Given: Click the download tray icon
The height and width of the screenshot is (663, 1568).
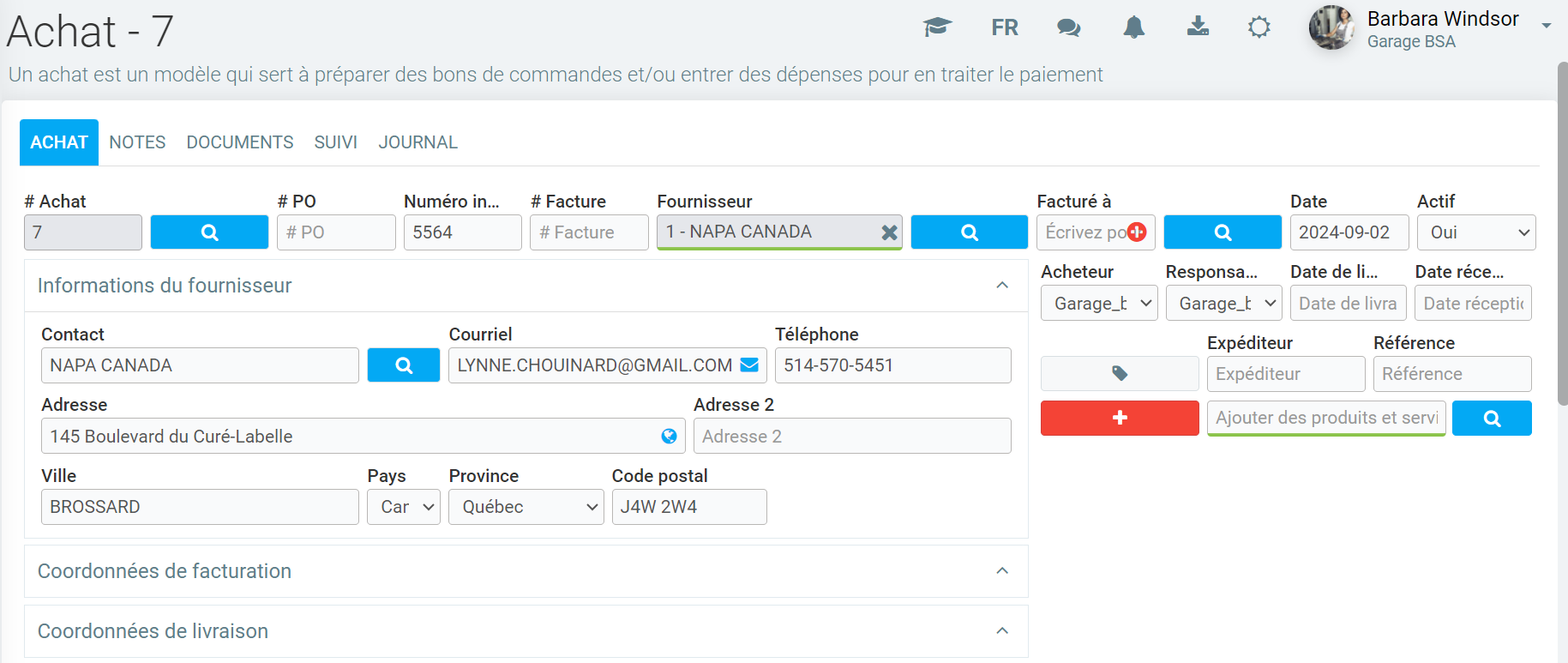Looking at the screenshot, I should 1198,27.
